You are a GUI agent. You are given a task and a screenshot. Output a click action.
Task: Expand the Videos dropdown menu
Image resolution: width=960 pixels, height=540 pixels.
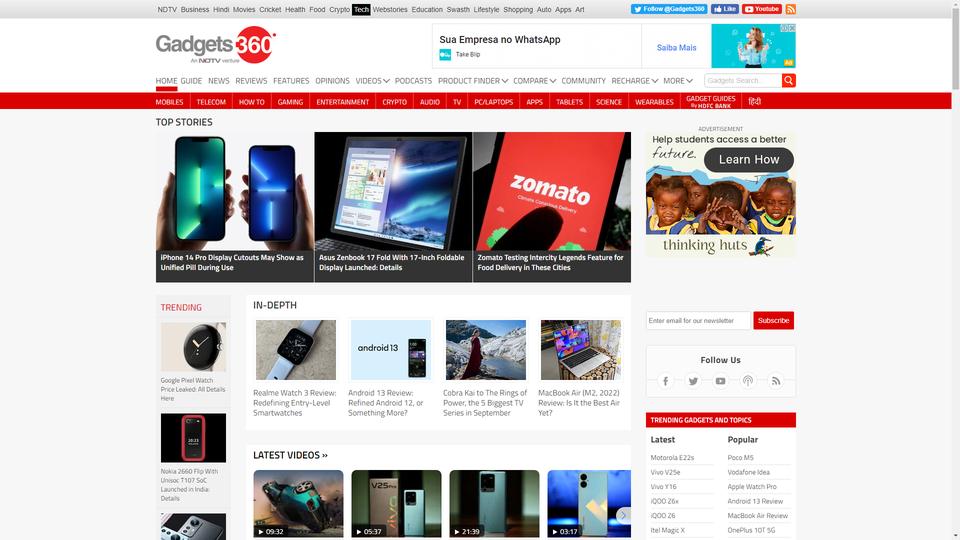click(372, 81)
